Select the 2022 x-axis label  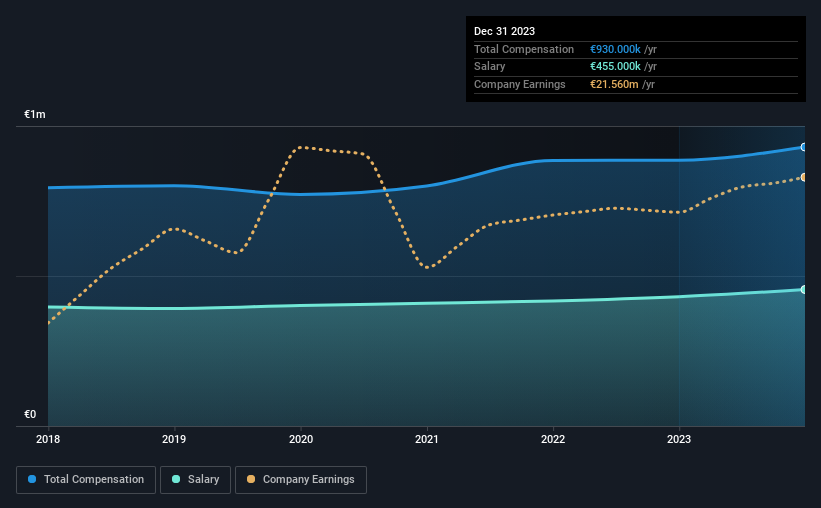(553, 439)
